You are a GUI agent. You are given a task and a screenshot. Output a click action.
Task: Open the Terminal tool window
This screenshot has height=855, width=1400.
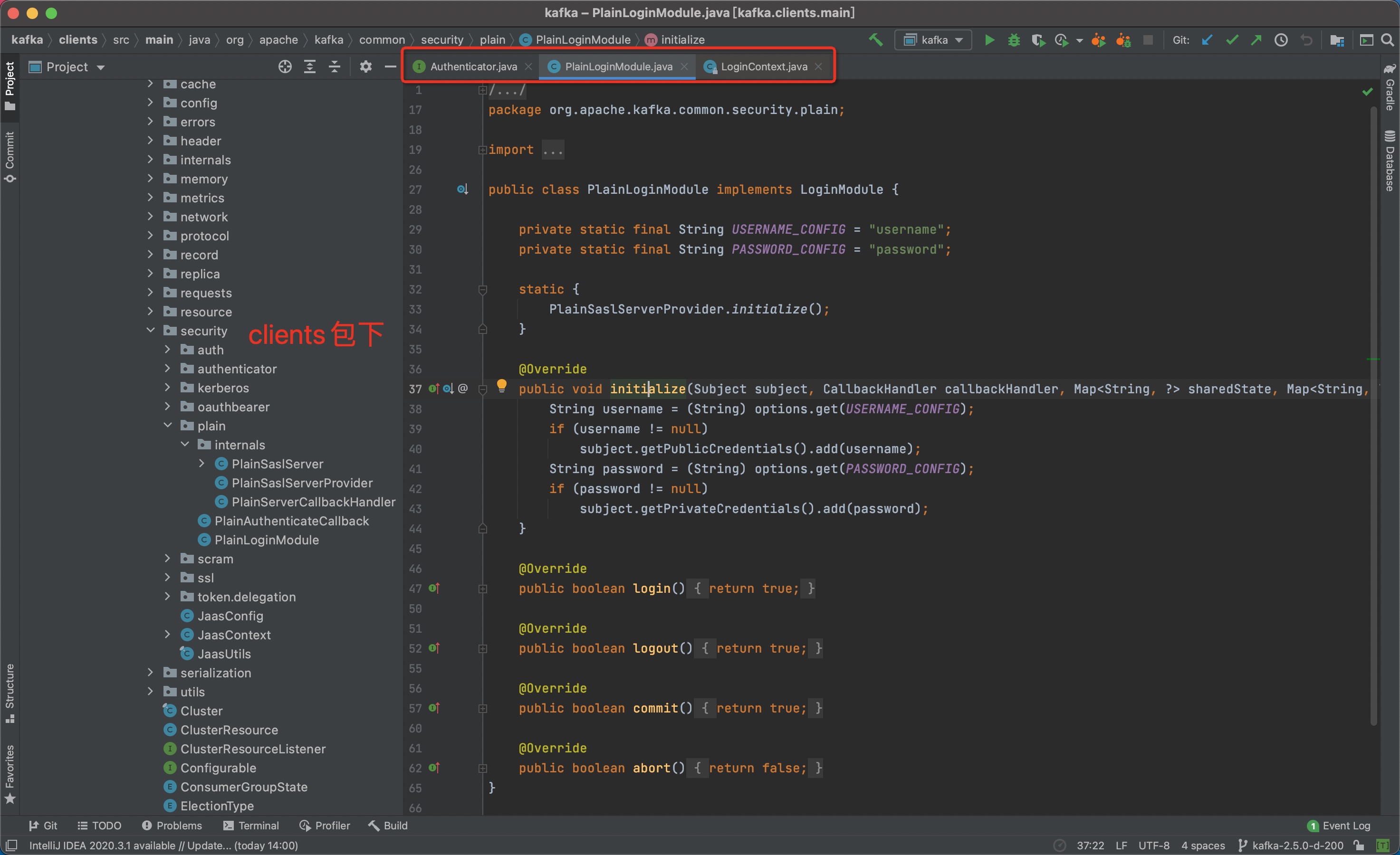pos(250,825)
